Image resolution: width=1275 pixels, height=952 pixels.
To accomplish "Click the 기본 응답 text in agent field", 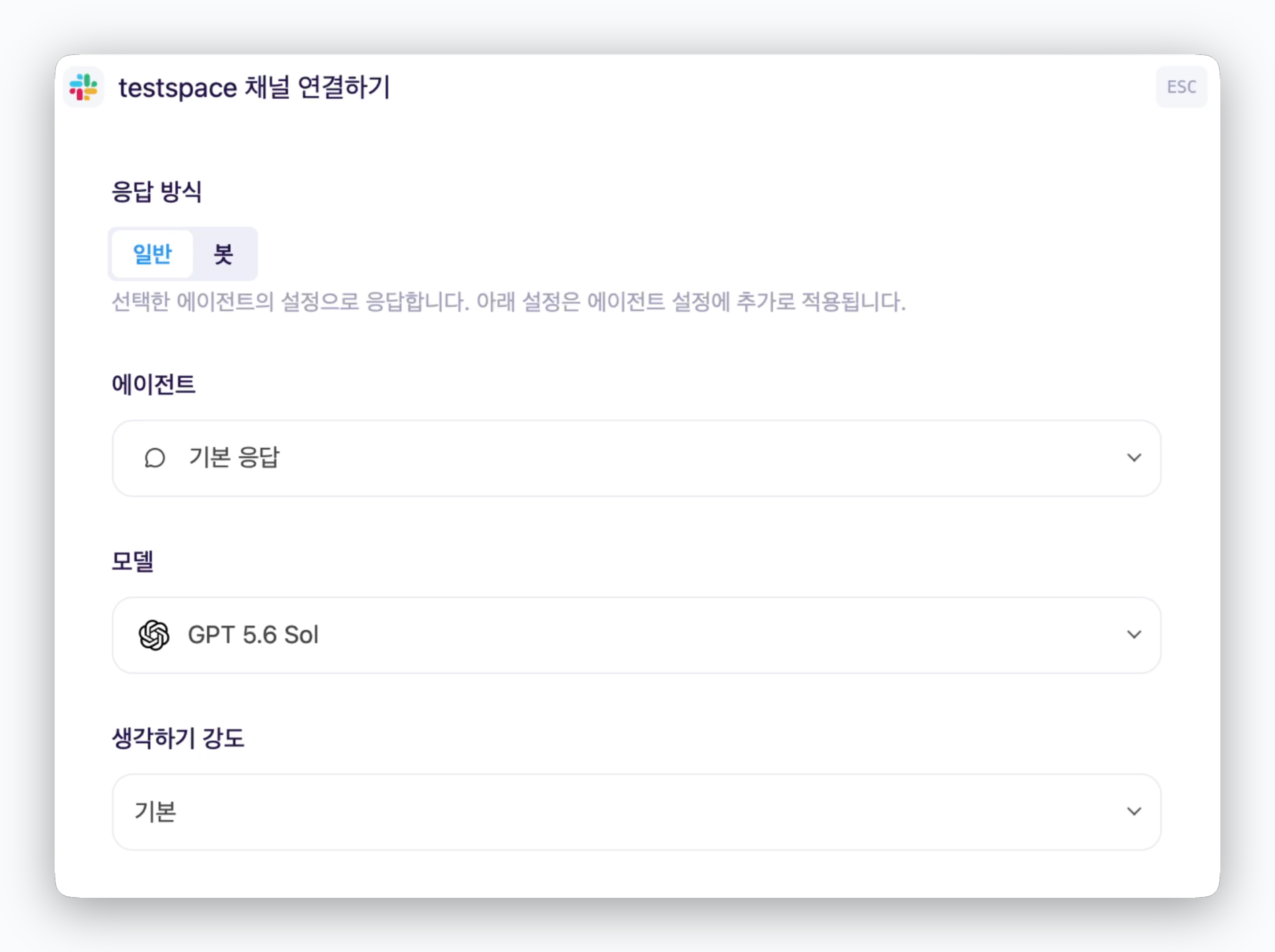I will click(x=234, y=457).
